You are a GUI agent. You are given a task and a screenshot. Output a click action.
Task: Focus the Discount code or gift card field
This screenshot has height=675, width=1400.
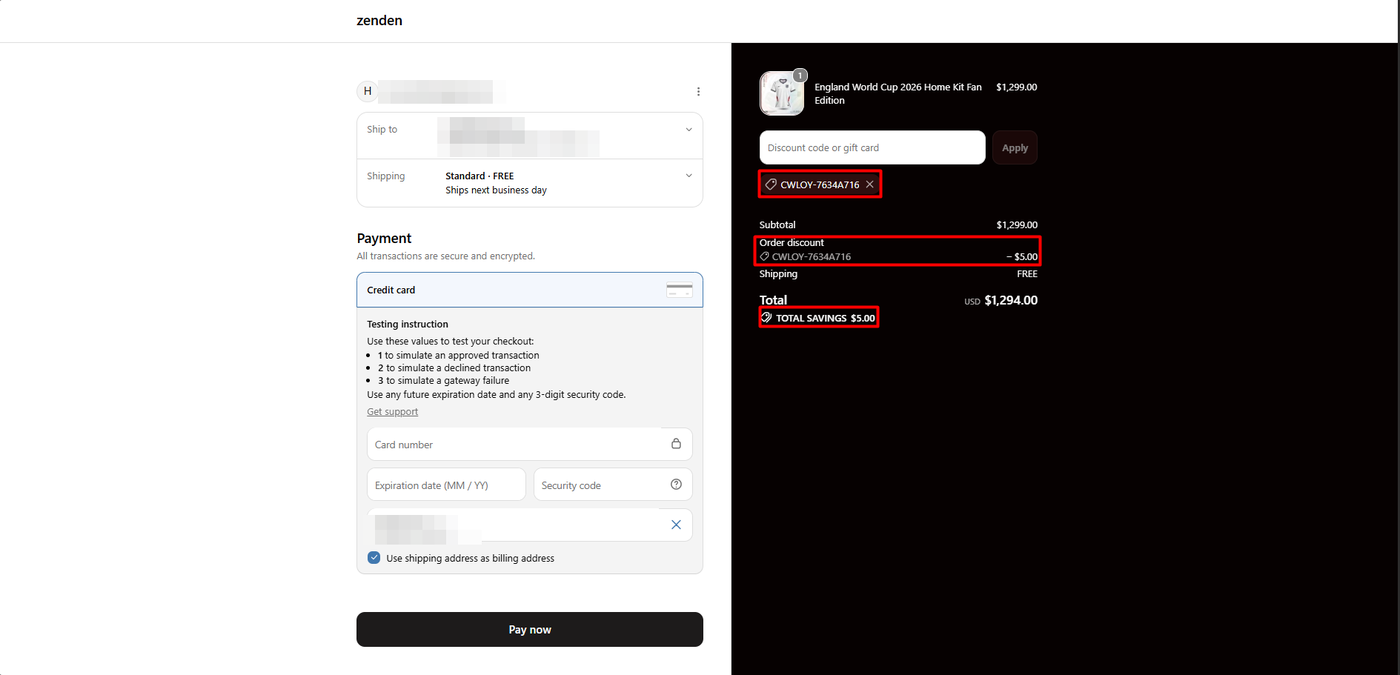tap(872, 147)
